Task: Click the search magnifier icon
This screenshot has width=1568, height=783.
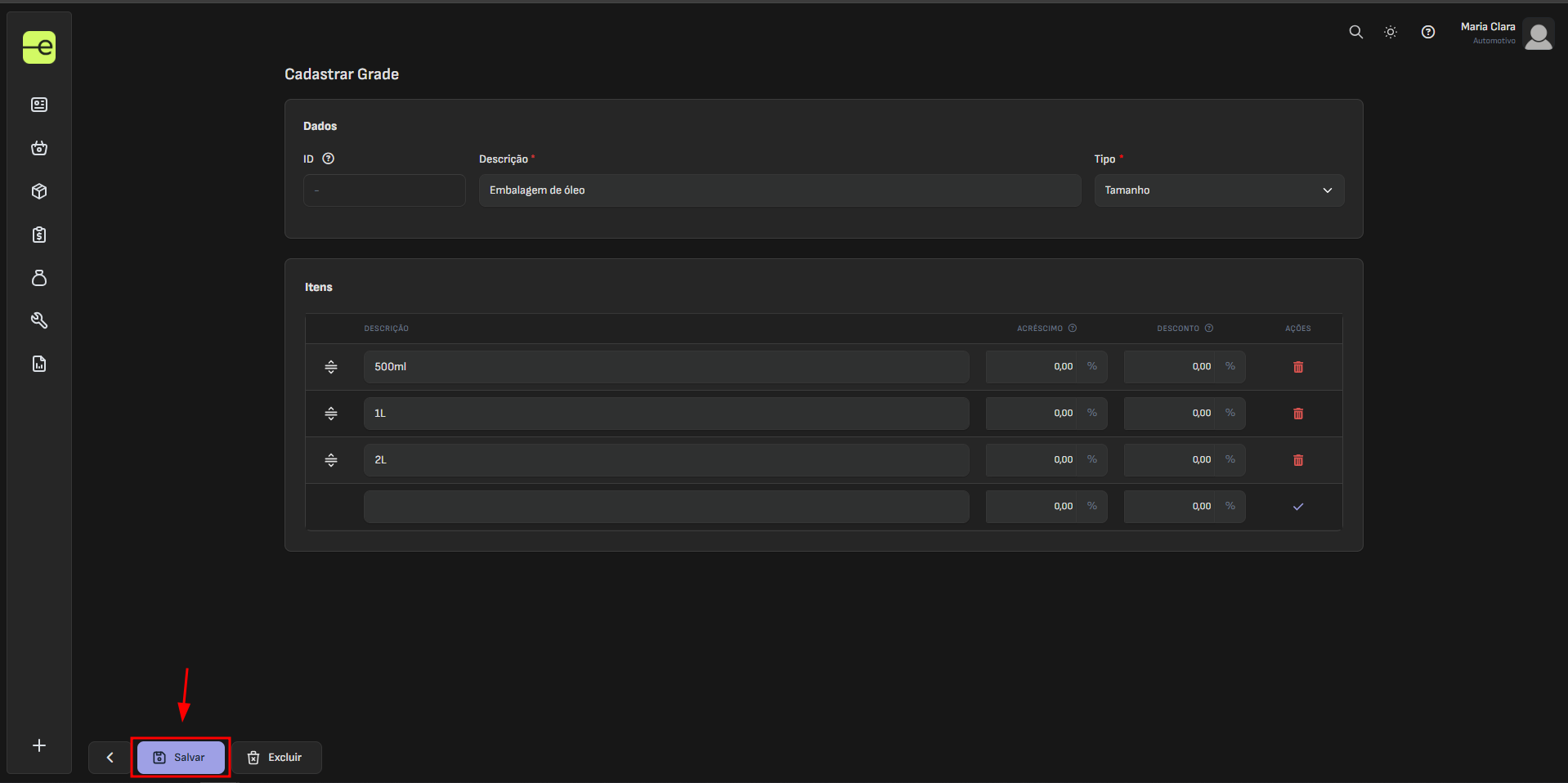Action: pyautogui.click(x=1355, y=32)
